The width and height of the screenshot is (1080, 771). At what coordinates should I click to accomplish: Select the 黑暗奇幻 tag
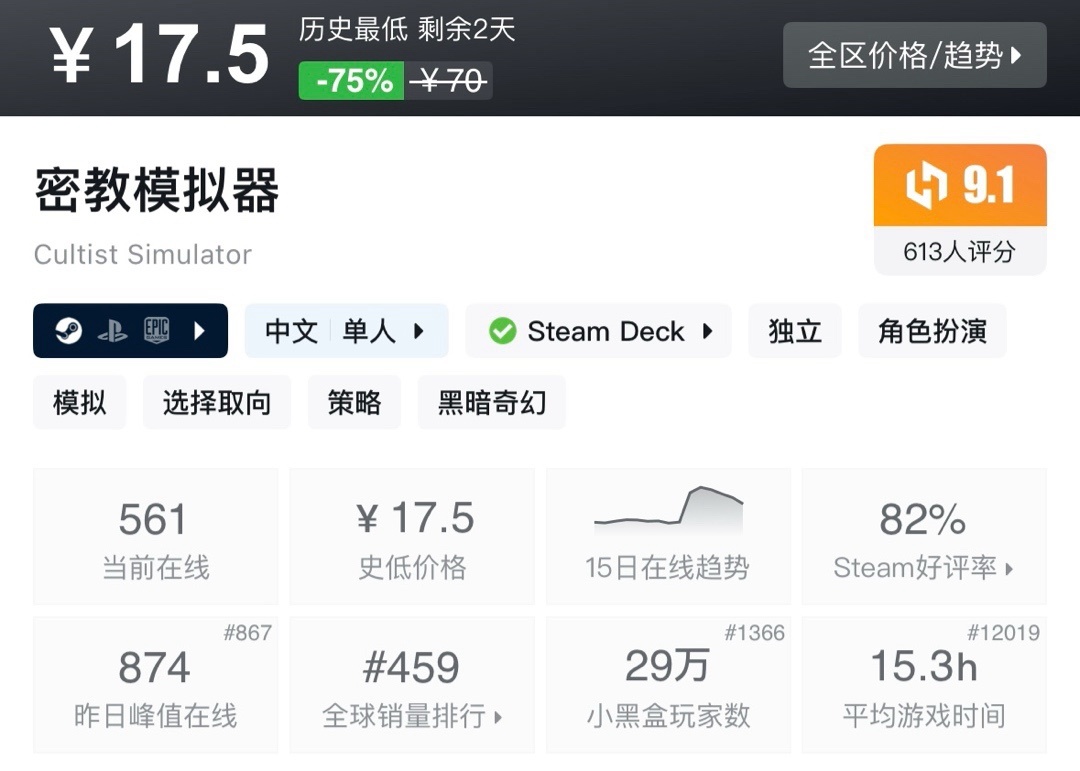pos(492,402)
